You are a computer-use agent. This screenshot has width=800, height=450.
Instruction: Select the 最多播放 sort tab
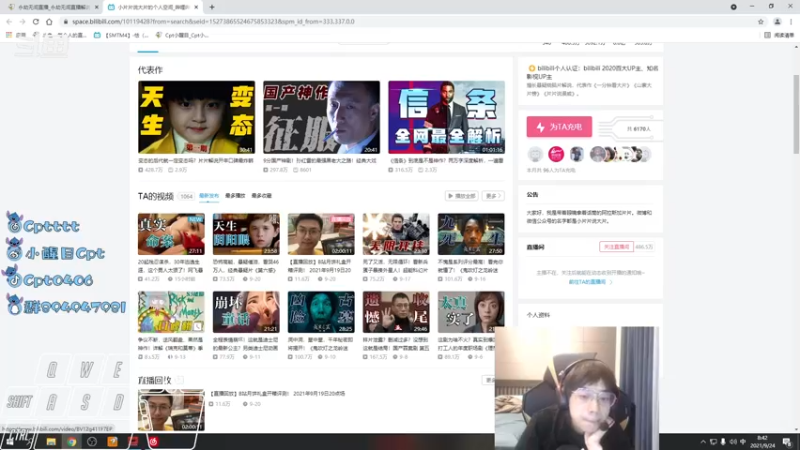pos(235,196)
